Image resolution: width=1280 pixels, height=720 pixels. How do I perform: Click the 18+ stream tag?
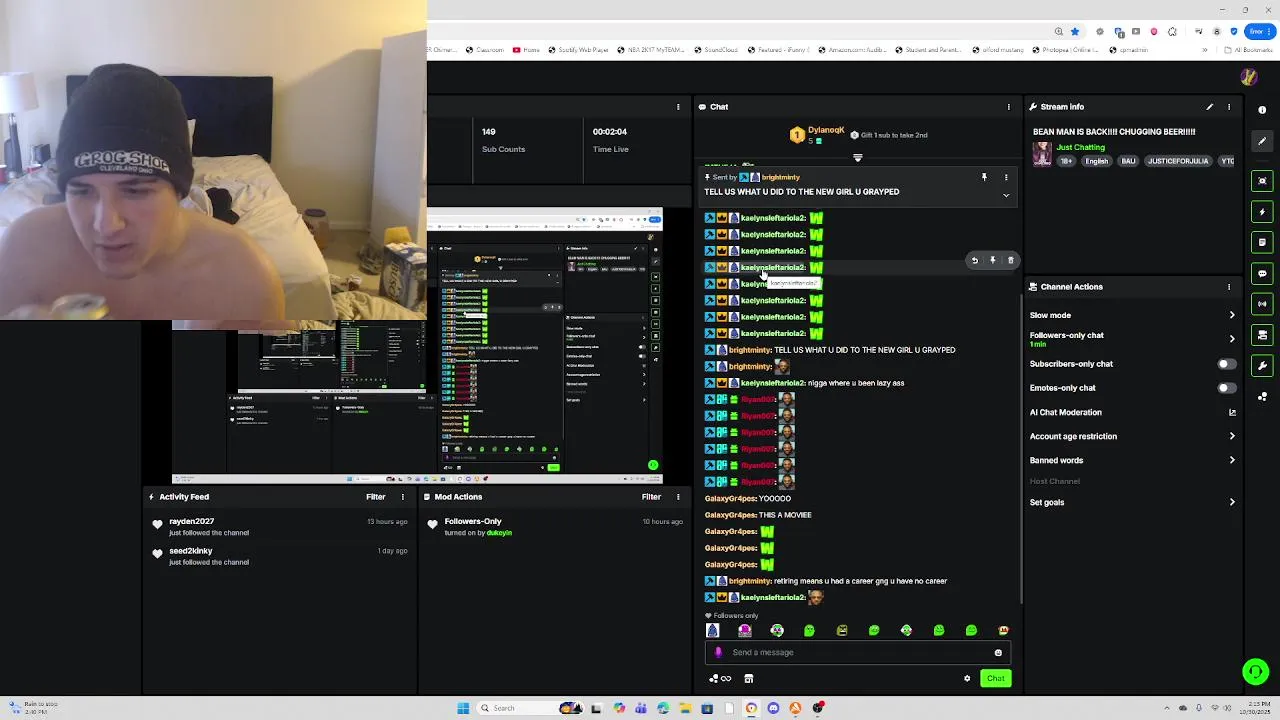point(1066,161)
